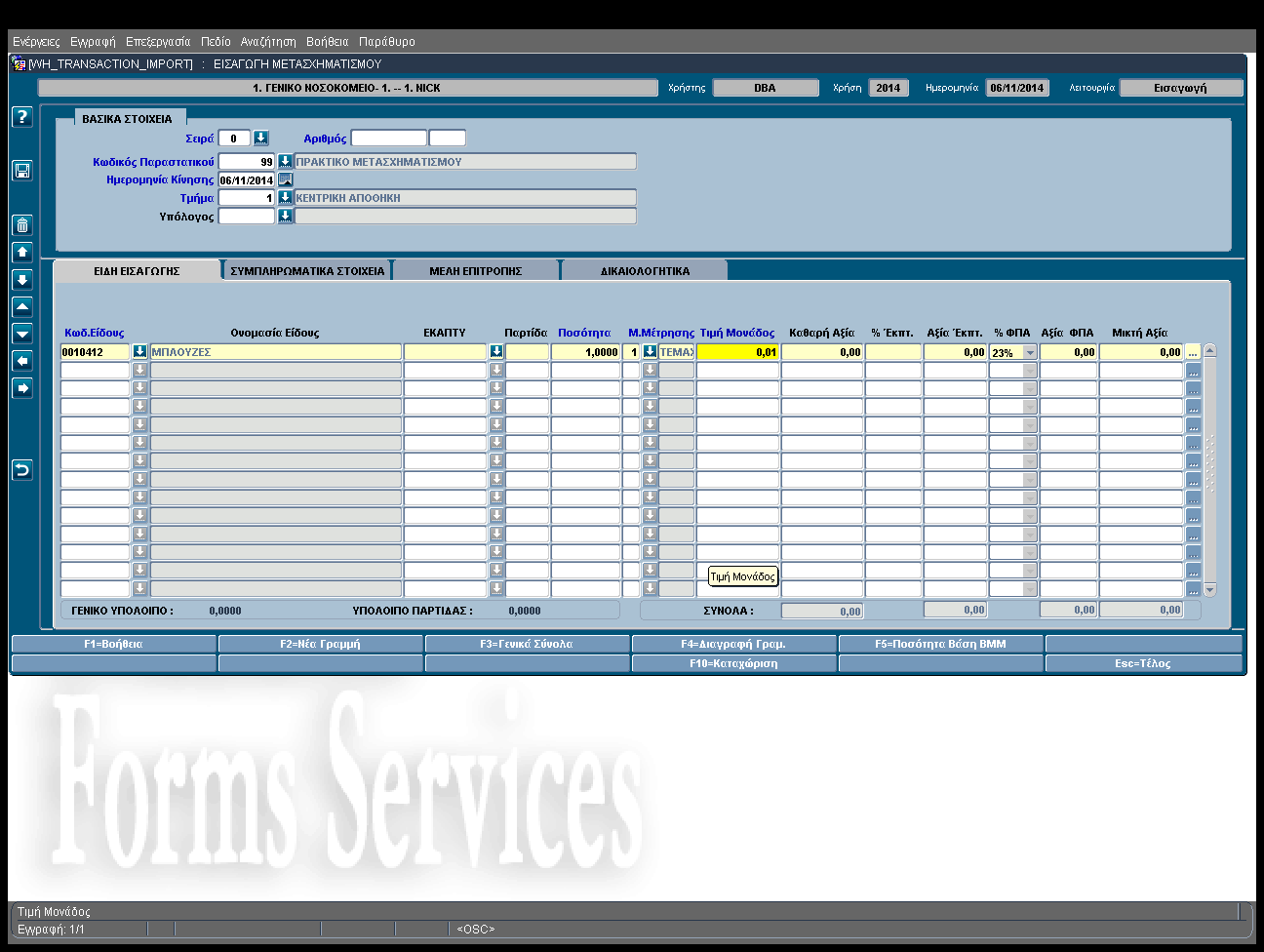Viewport: 1264px width, 952px height.
Task: Click the Σειρά input field
Action: pos(234,138)
